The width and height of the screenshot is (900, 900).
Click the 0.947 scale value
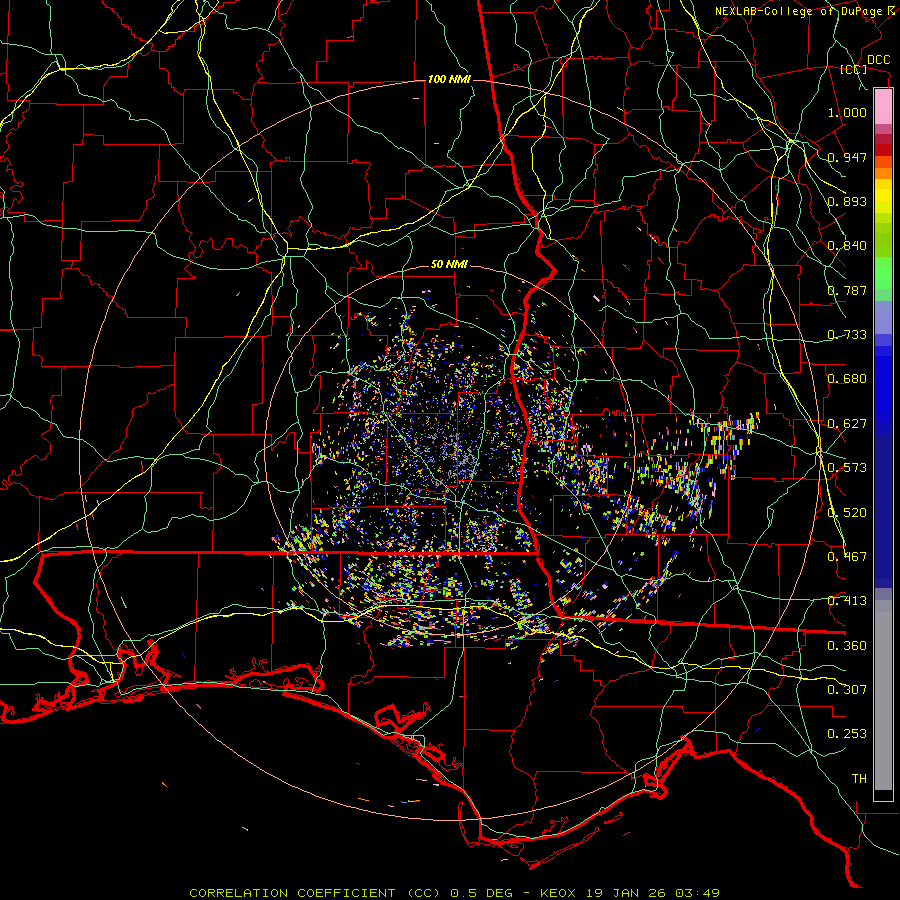[x=847, y=157]
